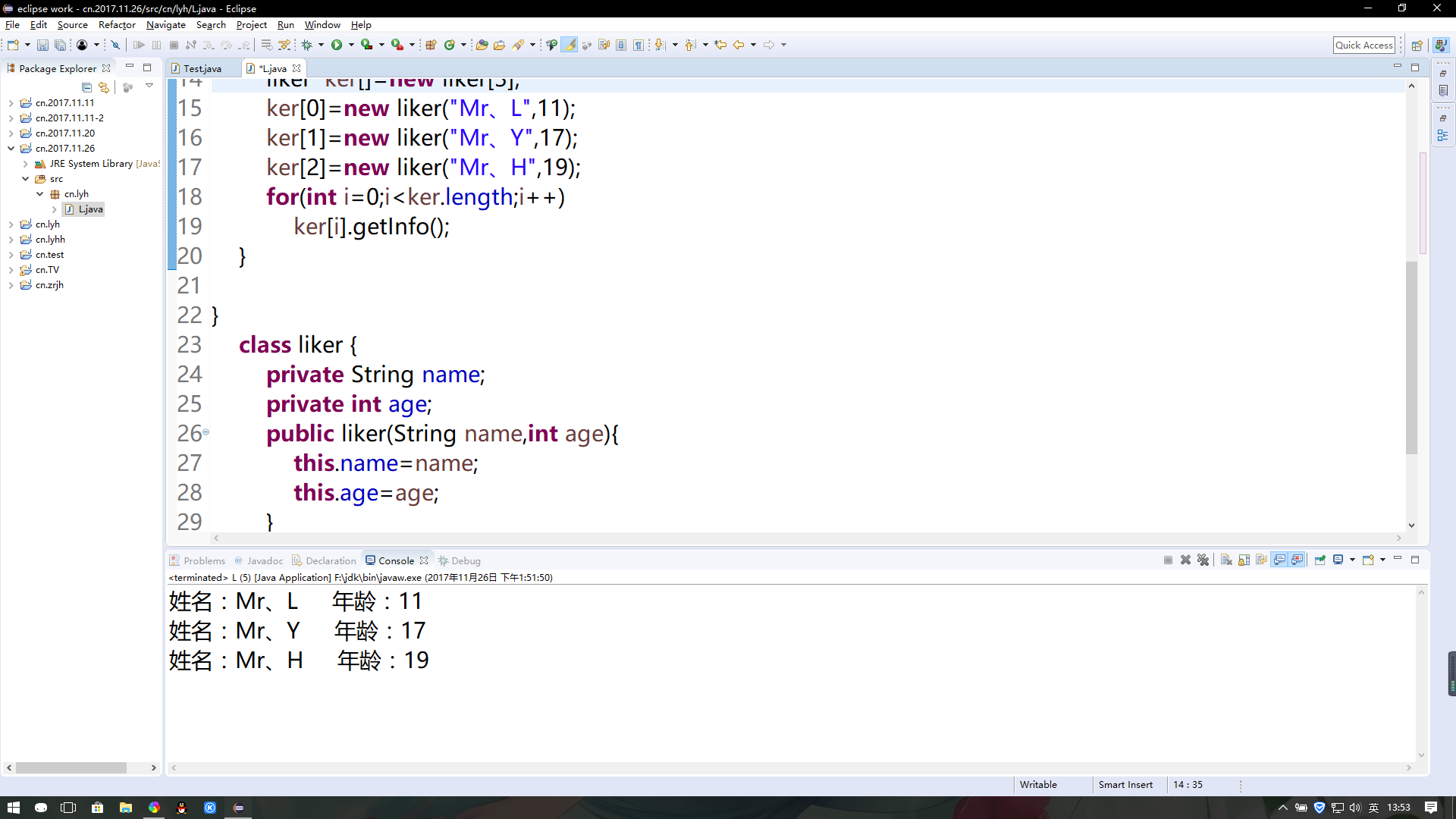Click the Open Task folder icon
This screenshot has width=1456, height=819.
499,45
